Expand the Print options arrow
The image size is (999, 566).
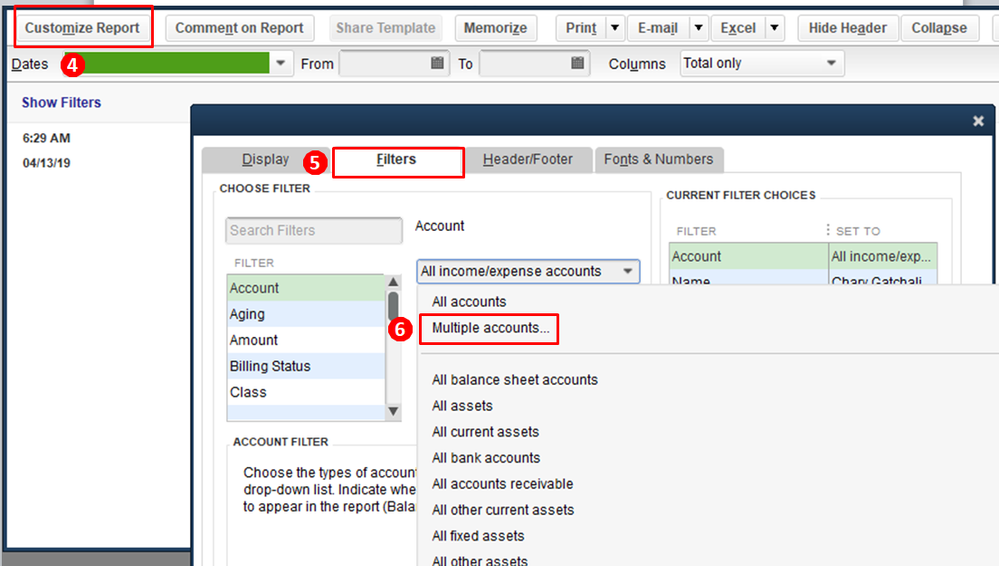point(615,28)
